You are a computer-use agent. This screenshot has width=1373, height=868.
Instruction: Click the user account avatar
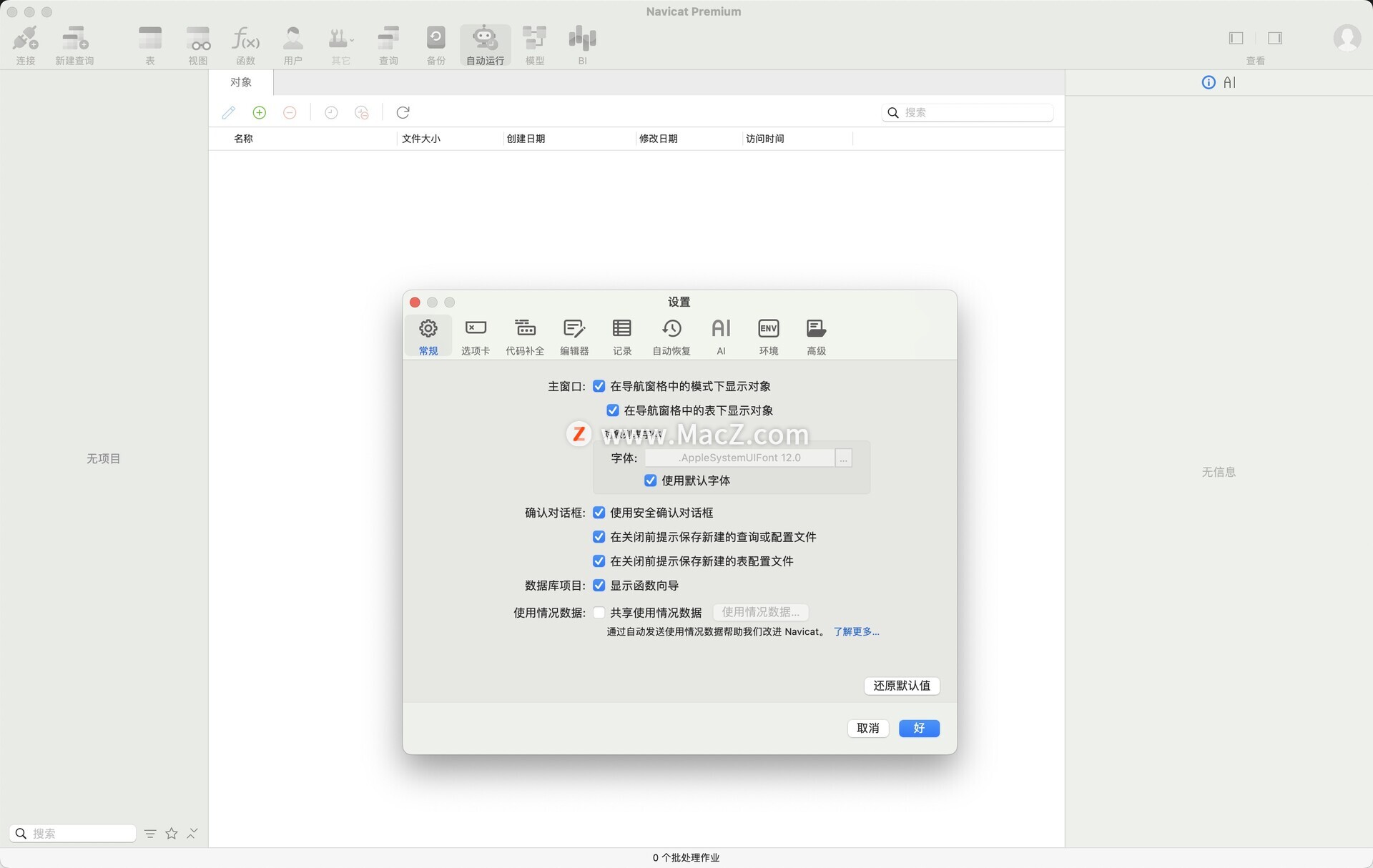(x=1347, y=38)
